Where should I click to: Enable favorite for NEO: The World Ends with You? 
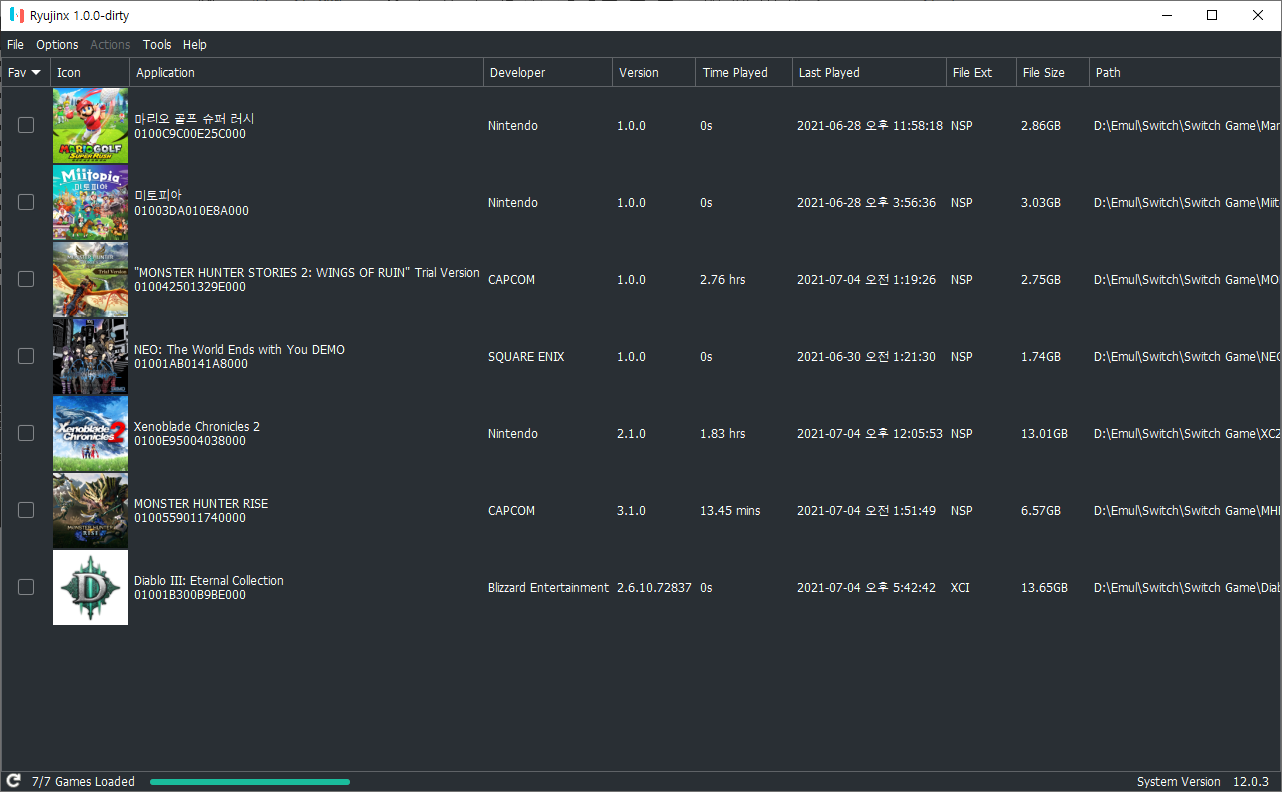[26, 356]
